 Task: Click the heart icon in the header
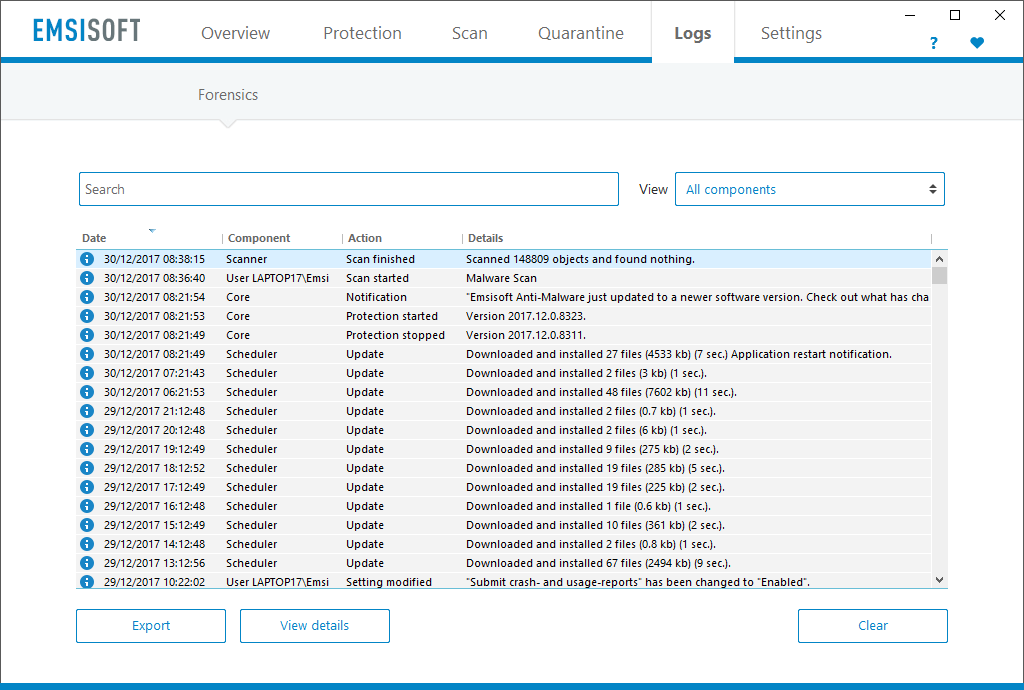pyautogui.click(x=977, y=43)
